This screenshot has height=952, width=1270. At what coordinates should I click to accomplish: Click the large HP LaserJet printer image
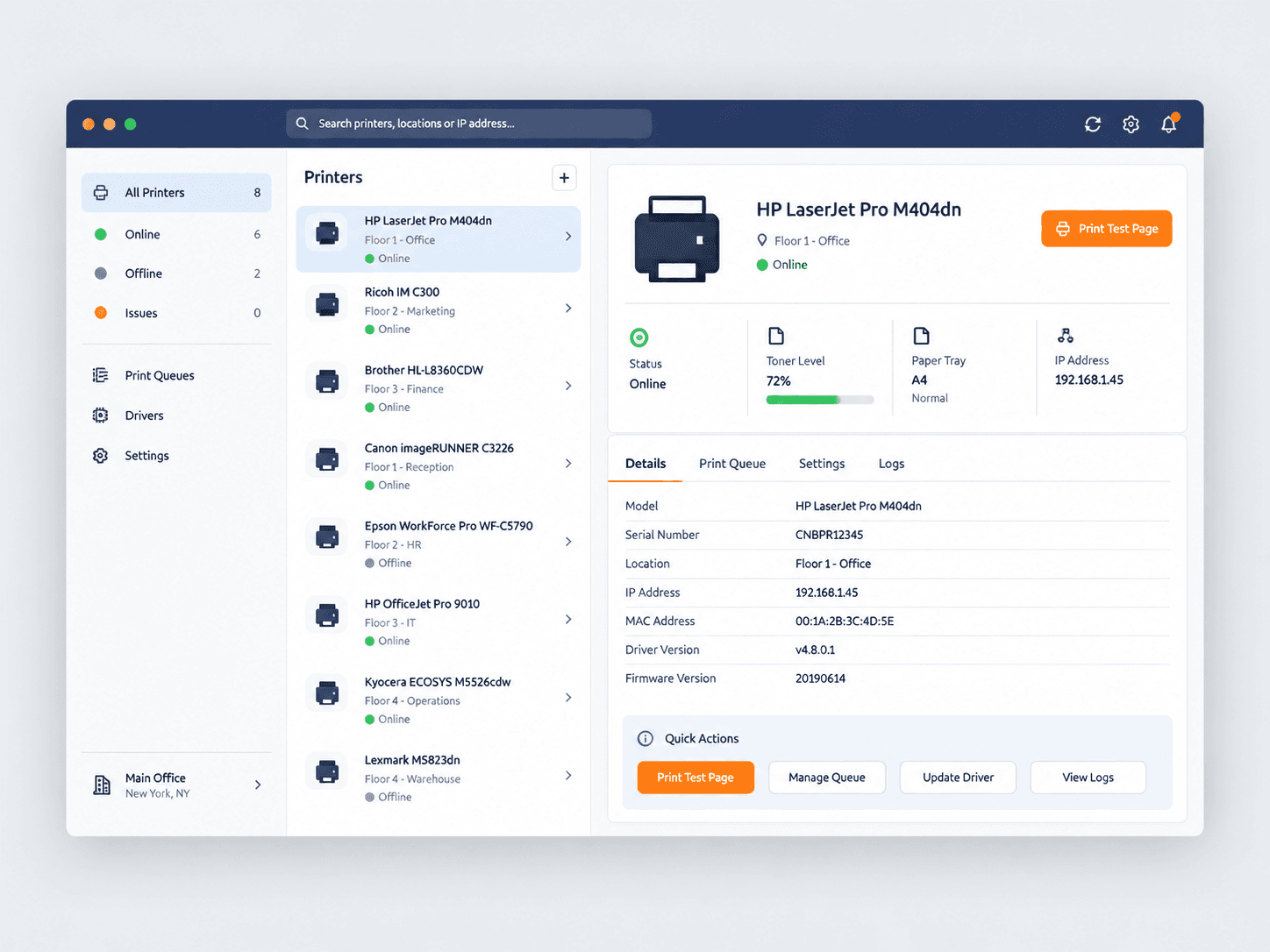tap(677, 239)
